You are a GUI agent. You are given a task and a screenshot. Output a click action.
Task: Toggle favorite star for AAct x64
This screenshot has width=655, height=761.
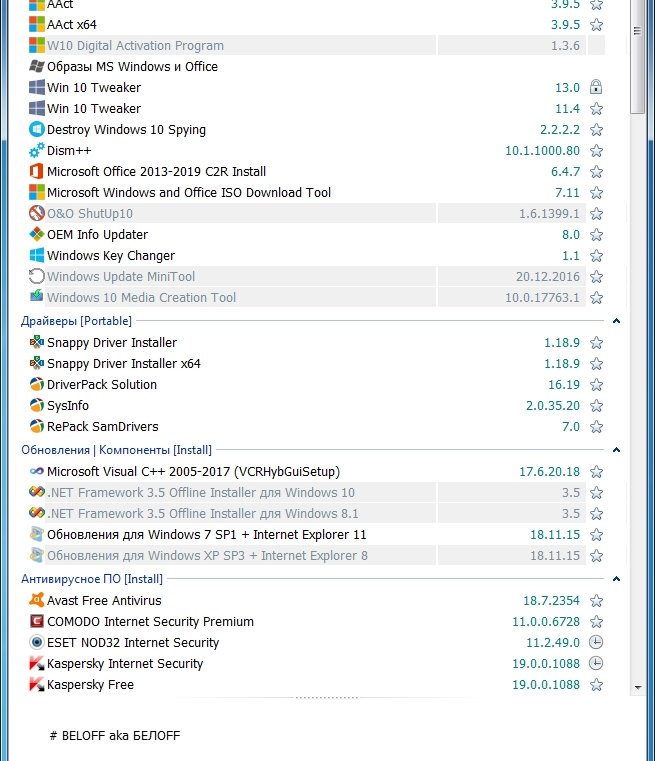596,24
